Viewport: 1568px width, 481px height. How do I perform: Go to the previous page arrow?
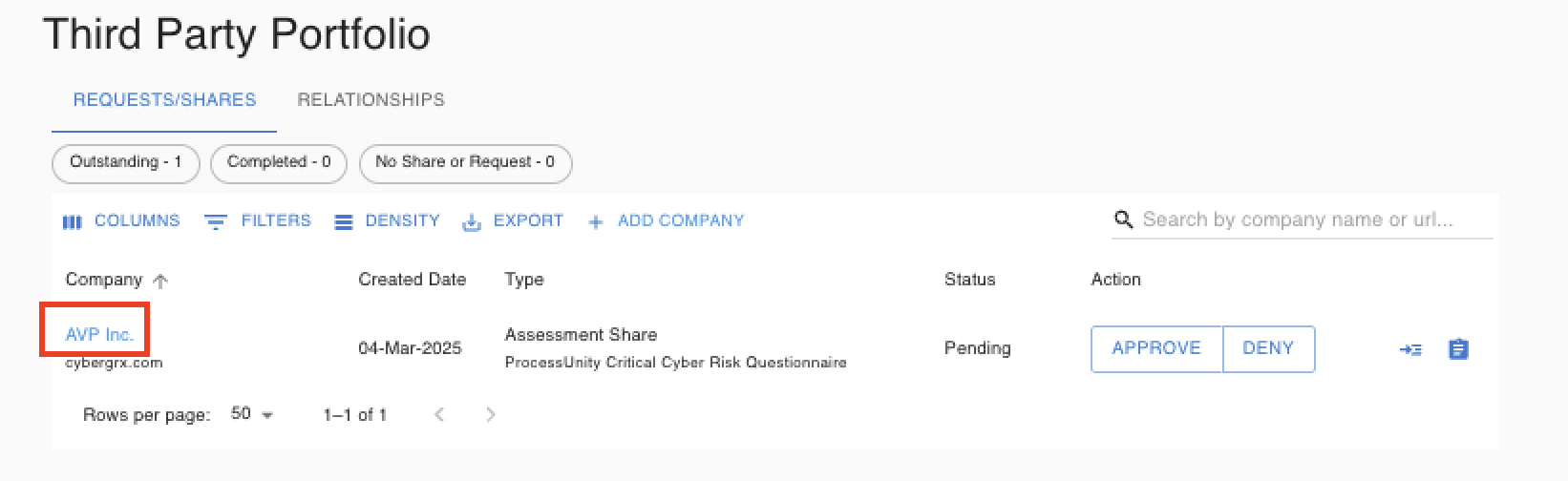(x=439, y=414)
